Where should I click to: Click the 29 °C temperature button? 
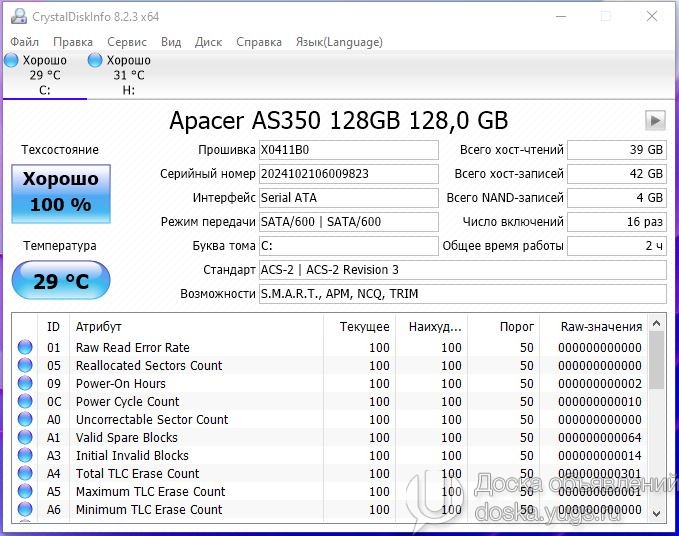tap(61, 281)
